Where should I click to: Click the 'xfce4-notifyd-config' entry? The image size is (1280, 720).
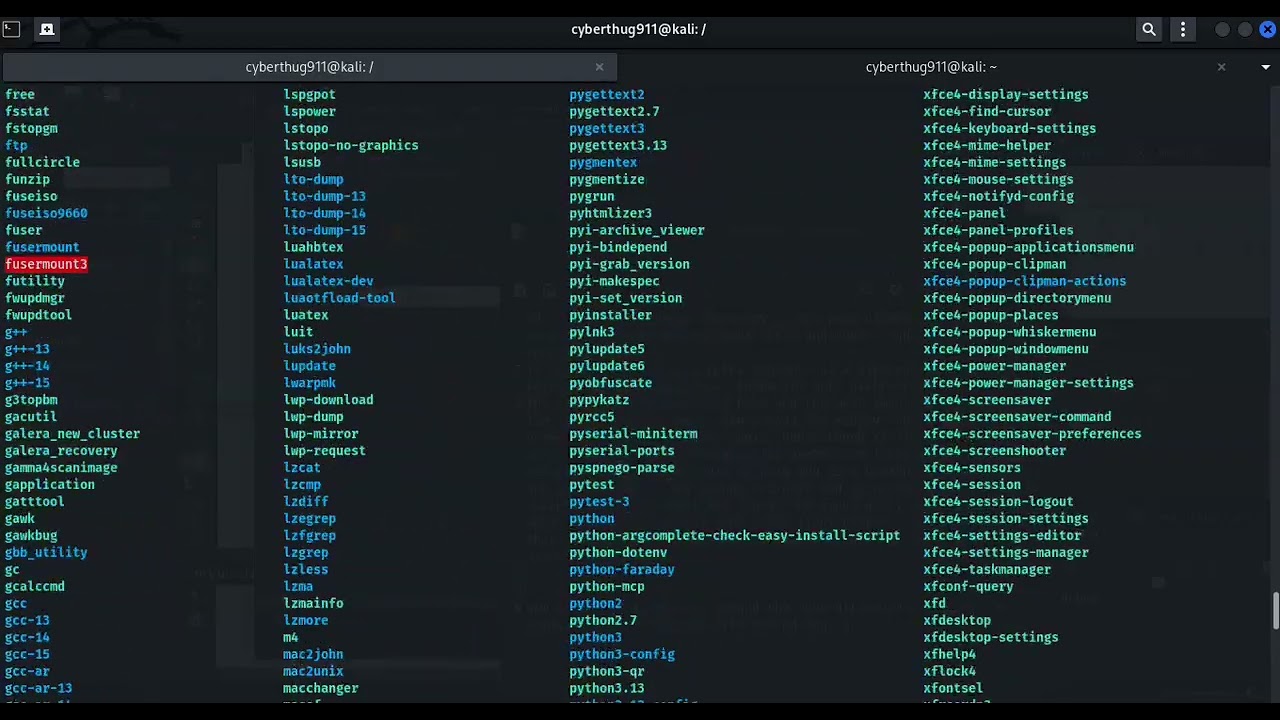click(998, 196)
